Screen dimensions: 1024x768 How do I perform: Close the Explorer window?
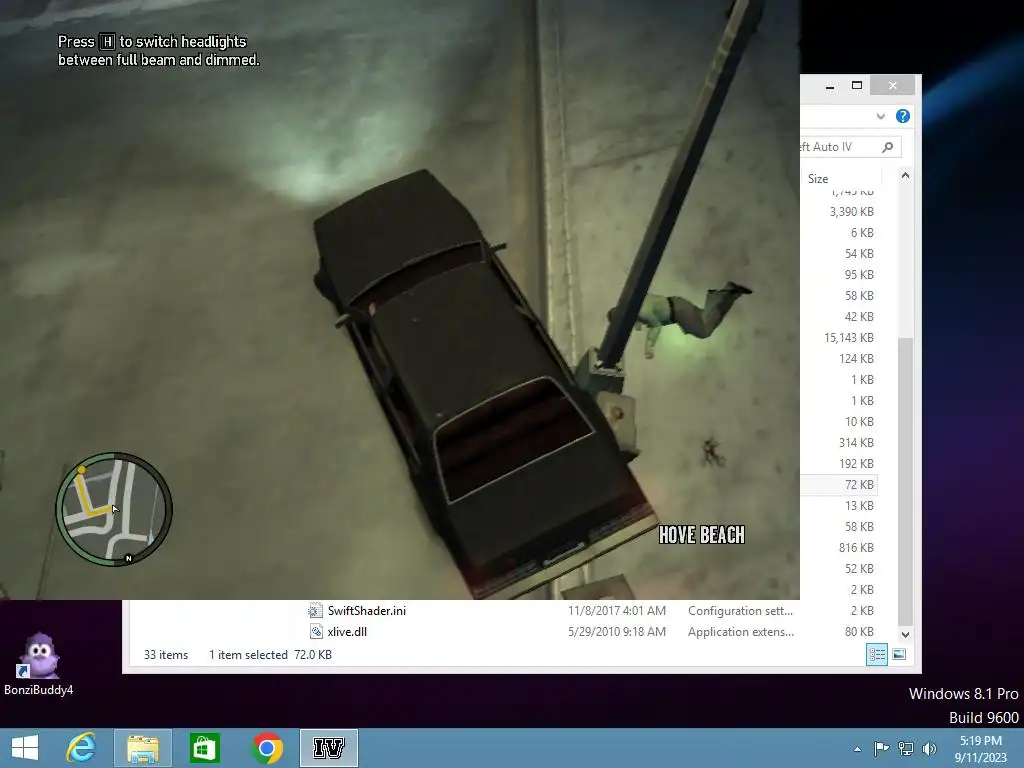pos(892,86)
